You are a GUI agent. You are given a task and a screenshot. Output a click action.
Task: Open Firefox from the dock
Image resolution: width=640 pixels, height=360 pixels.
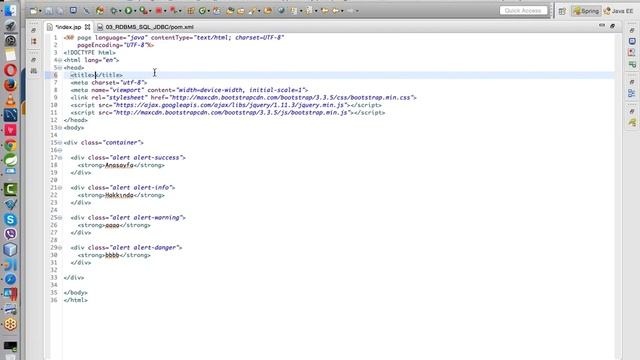10,85
